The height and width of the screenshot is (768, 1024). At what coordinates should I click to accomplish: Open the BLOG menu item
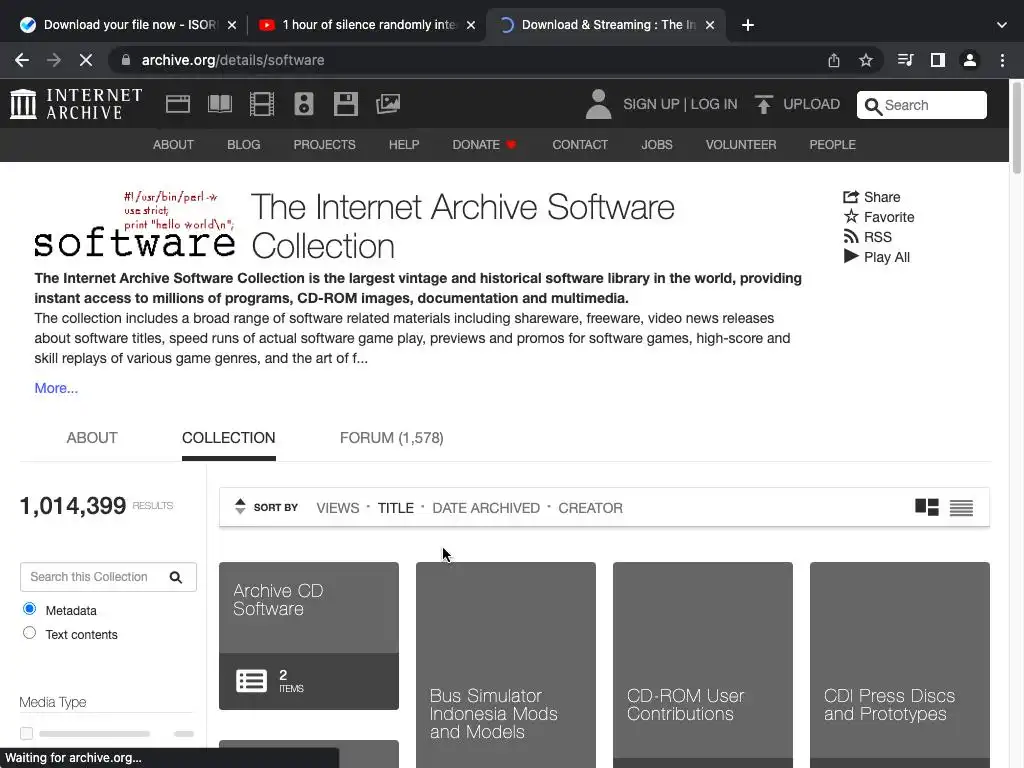244,145
